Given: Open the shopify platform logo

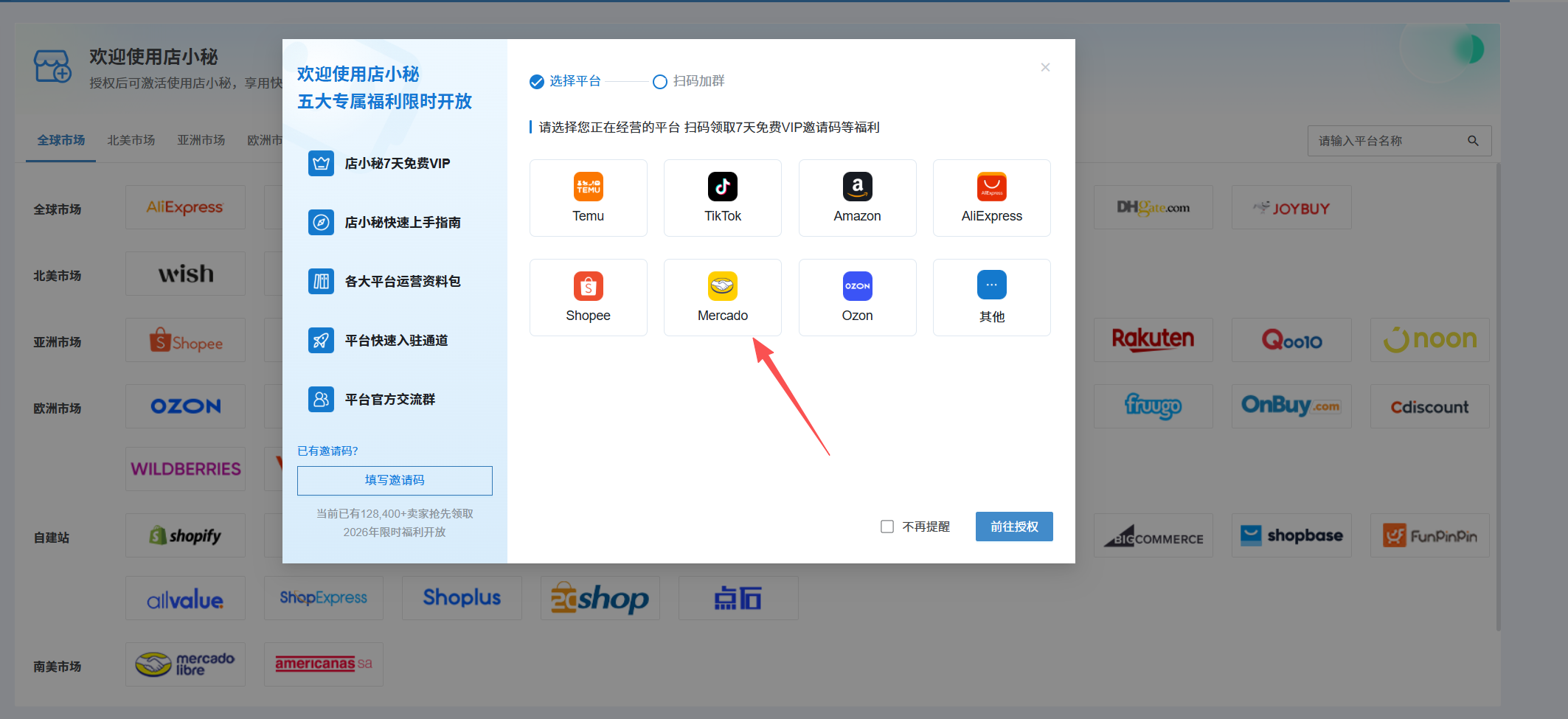Looking at the screenshot, I should click(185, 535).
